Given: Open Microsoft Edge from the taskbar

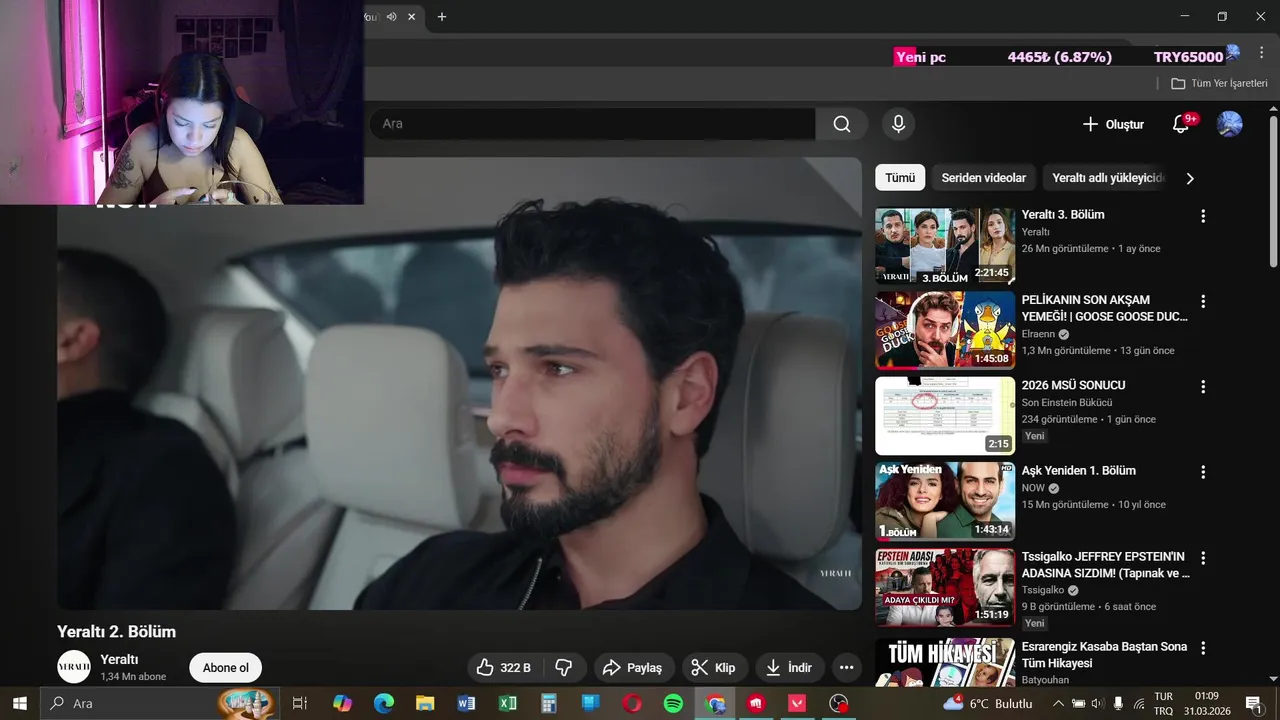Looking at the screenshot, I should pos(384,703).
